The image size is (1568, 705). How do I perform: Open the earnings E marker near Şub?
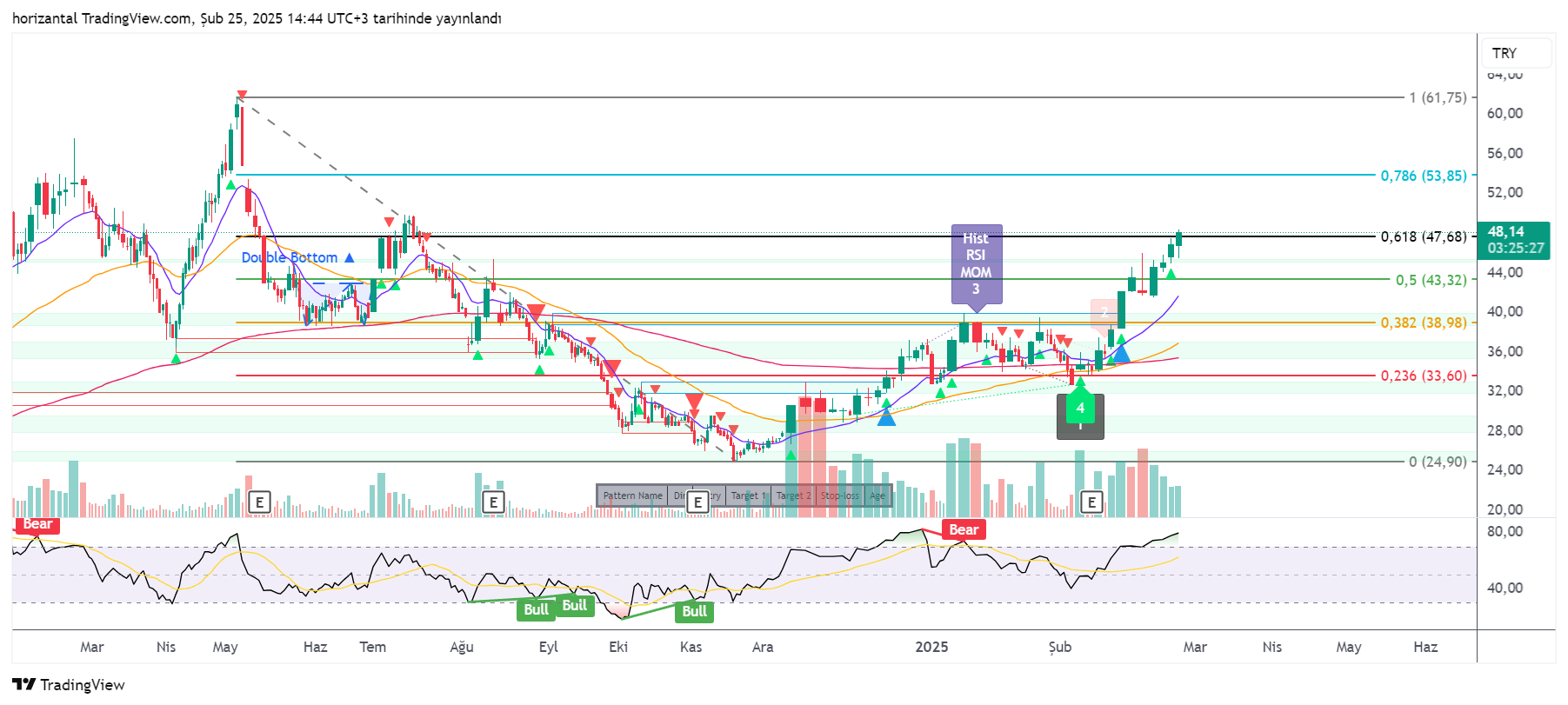point(1091,502)
